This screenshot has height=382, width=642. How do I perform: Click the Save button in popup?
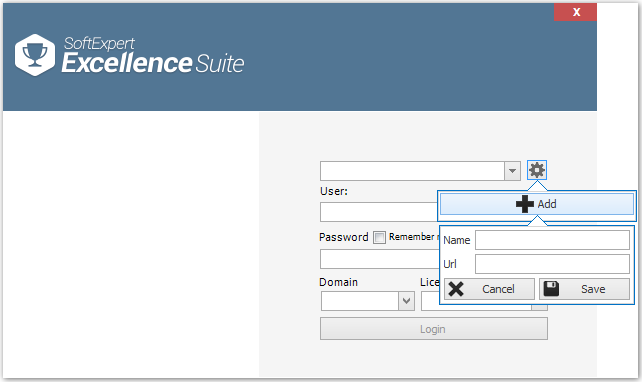[584, 289]
